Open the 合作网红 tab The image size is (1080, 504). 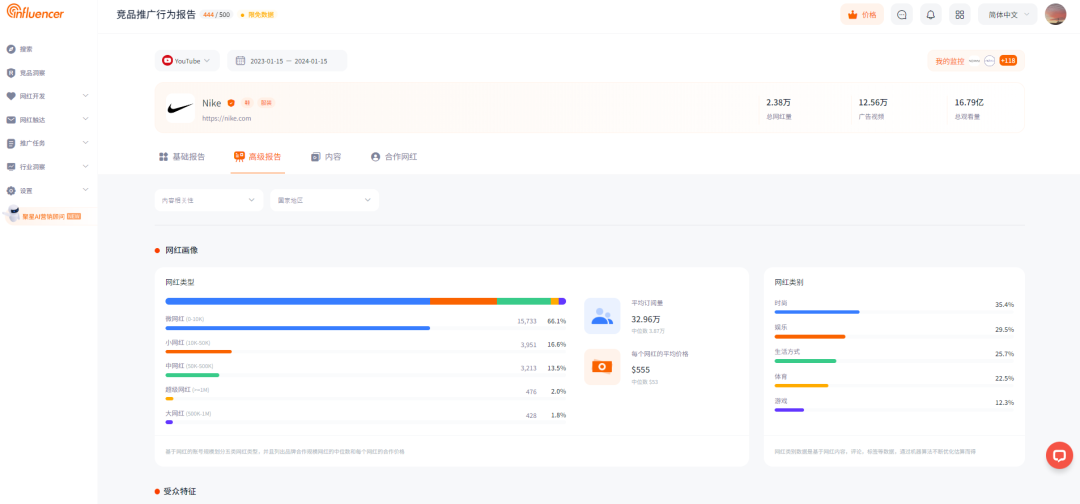(394, 157)
